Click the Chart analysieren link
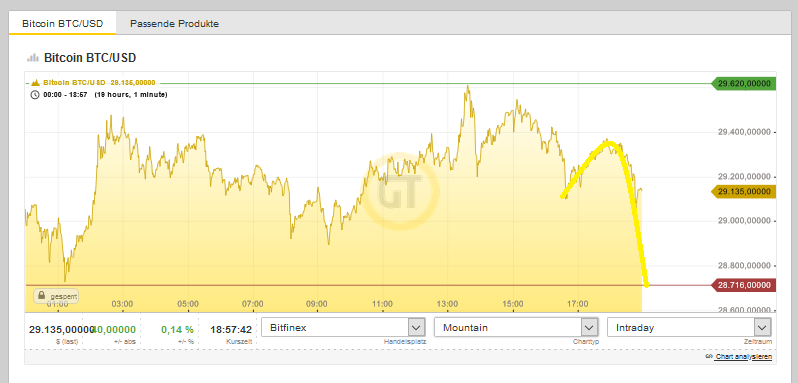The width and height of the screenshot is (798, 383). pos(738,357)
